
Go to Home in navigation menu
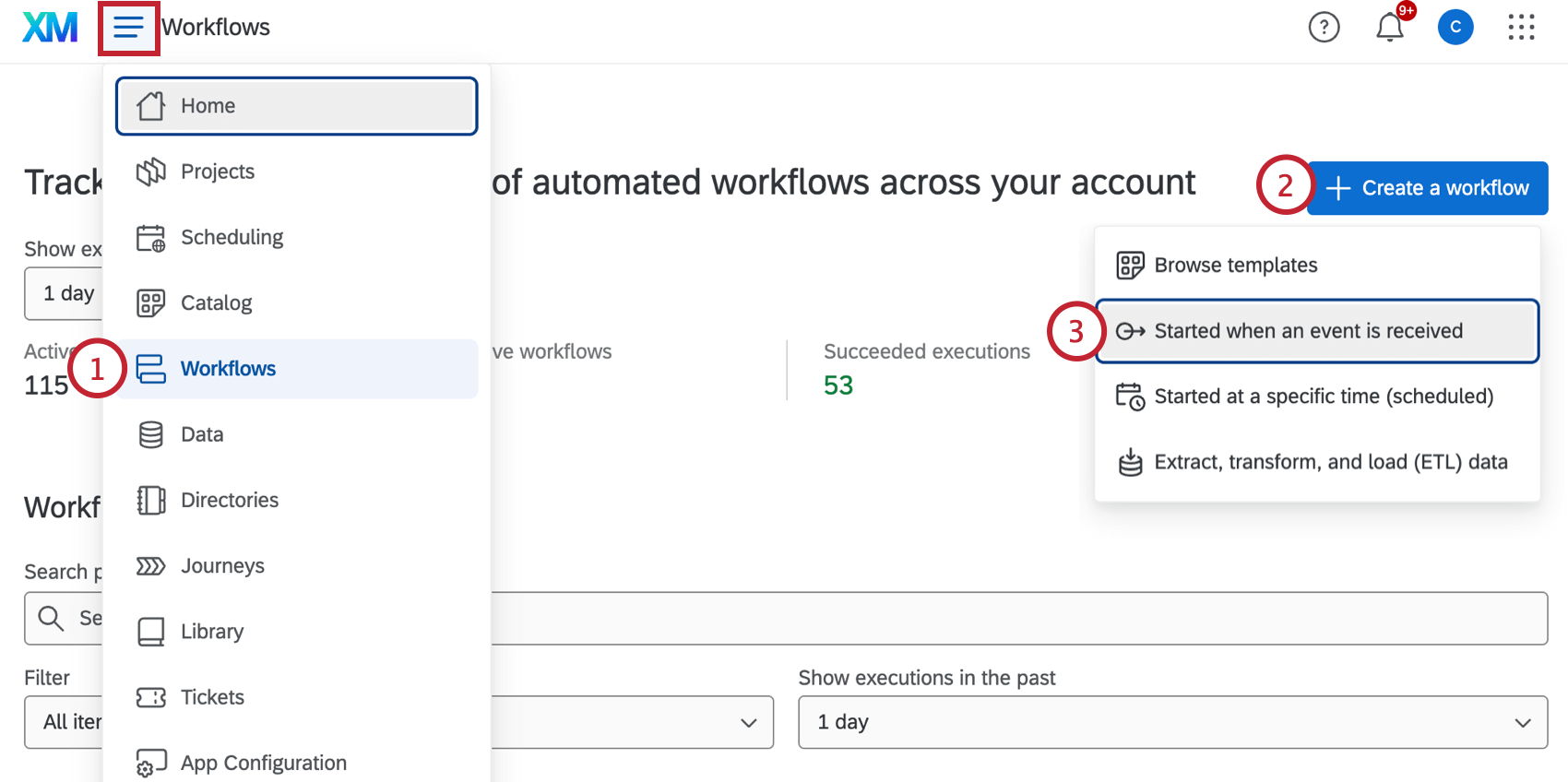296,106
